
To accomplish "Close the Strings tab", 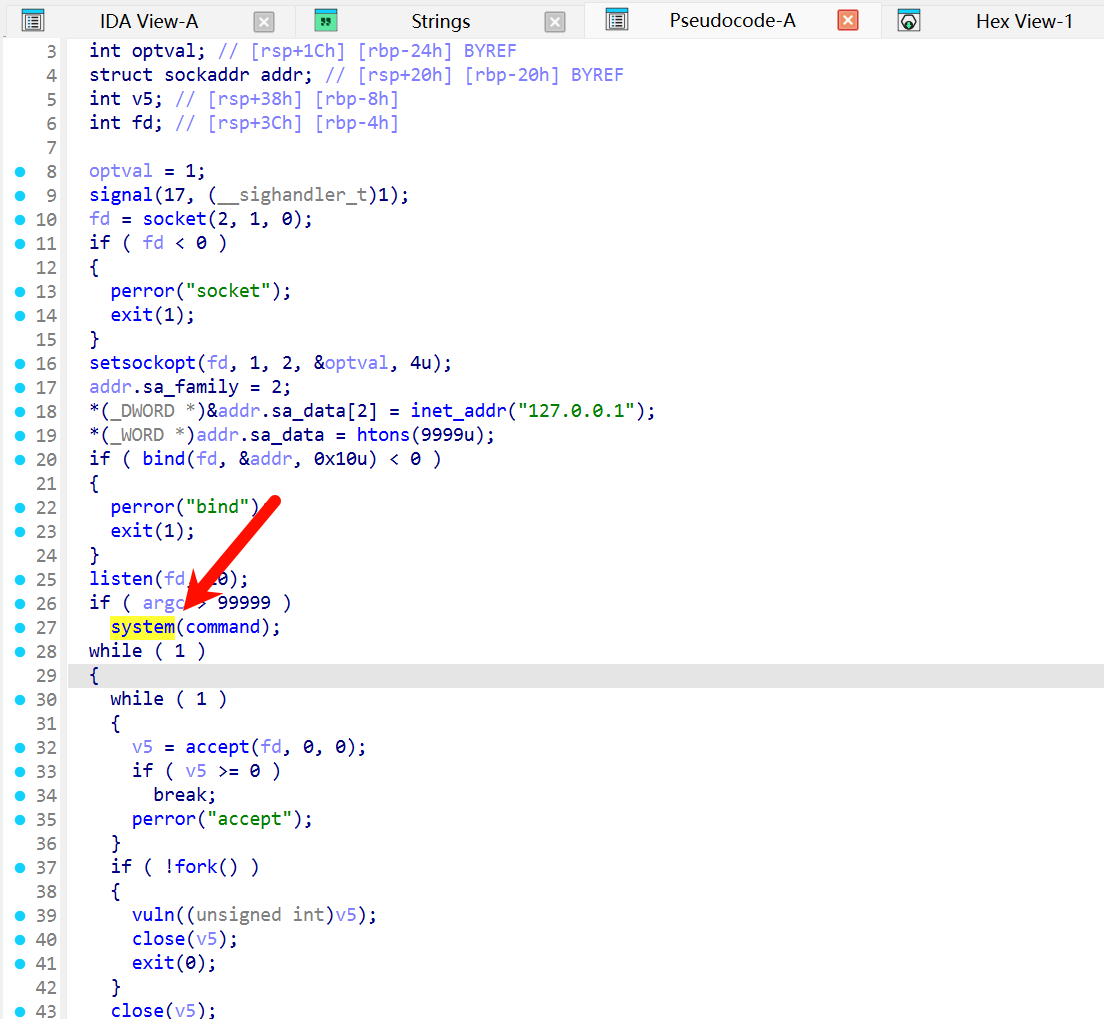I will click(555, 22).
